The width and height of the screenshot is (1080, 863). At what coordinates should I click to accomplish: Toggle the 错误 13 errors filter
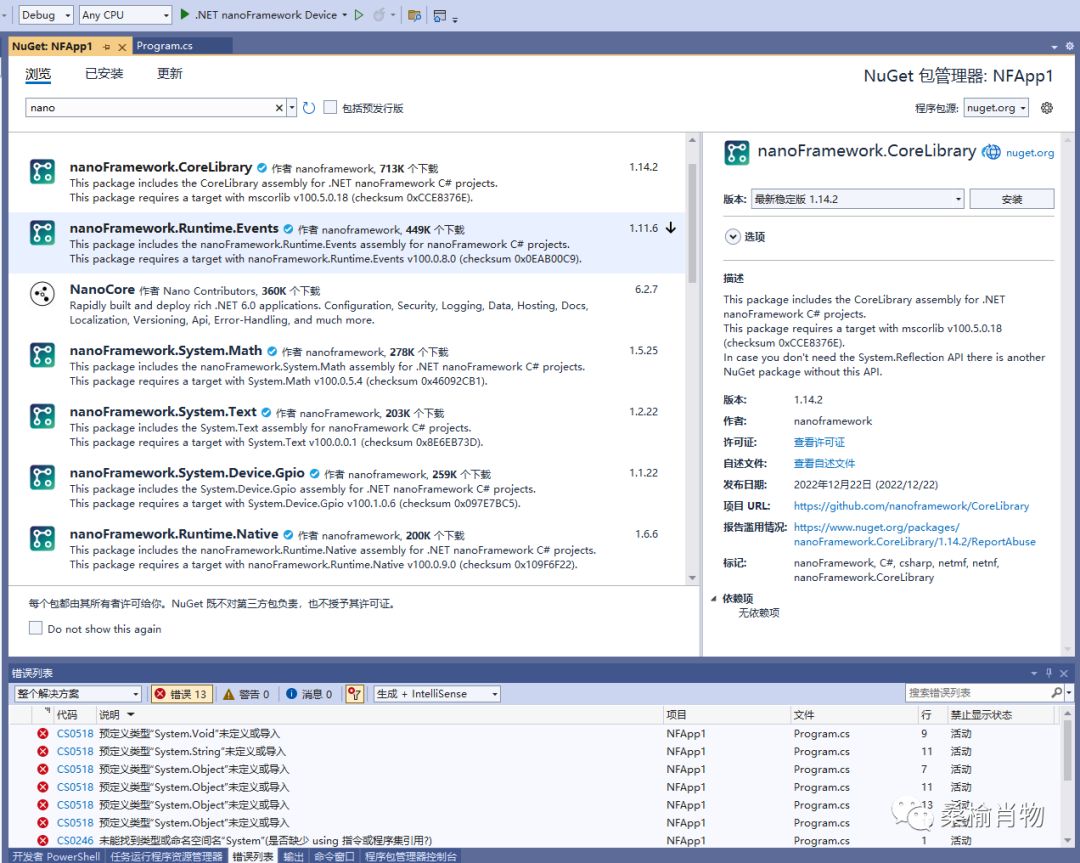pos(180,694)
